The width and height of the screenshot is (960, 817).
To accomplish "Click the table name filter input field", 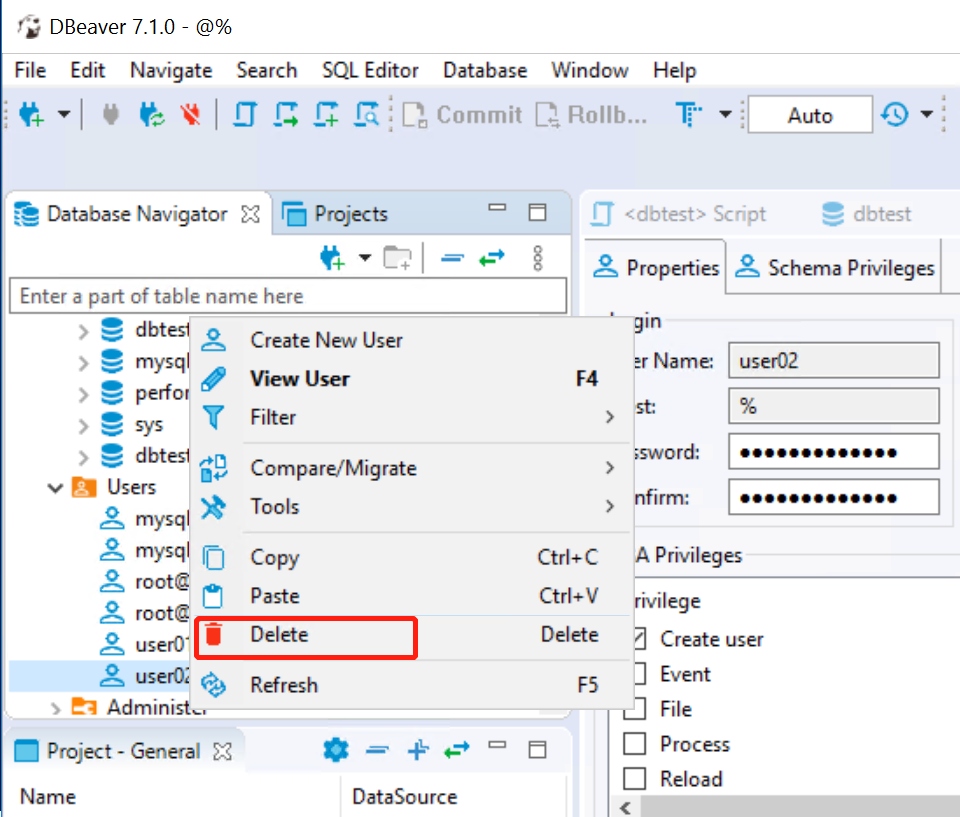I will (287, 296).
